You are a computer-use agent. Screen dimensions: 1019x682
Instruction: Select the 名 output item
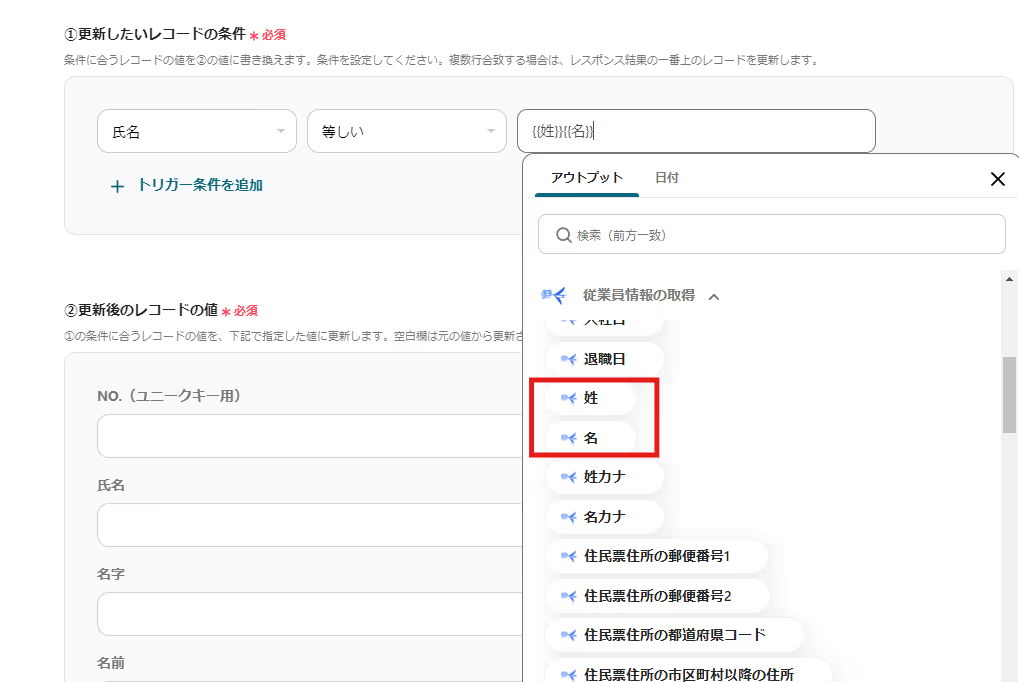pos(591,438)
